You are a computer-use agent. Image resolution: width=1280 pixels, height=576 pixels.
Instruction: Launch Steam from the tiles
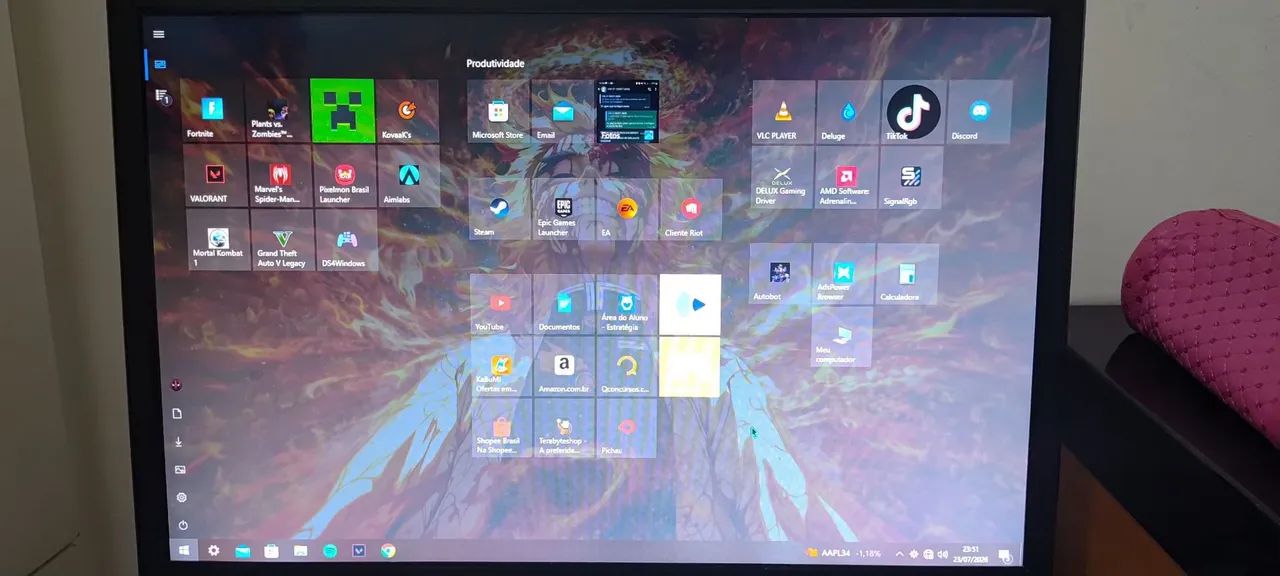coord(498,210)
